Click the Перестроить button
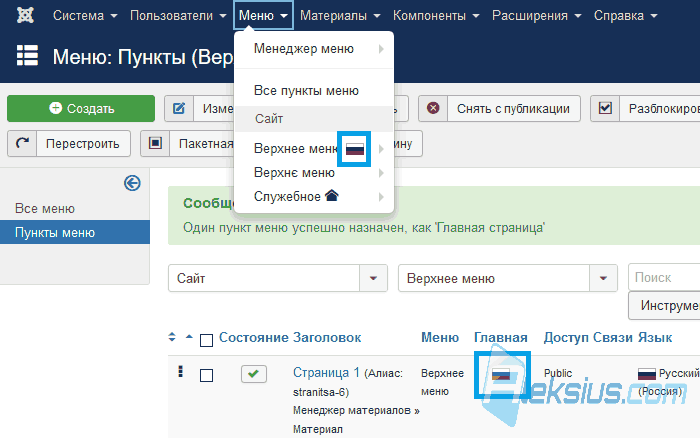 point(69,143)
